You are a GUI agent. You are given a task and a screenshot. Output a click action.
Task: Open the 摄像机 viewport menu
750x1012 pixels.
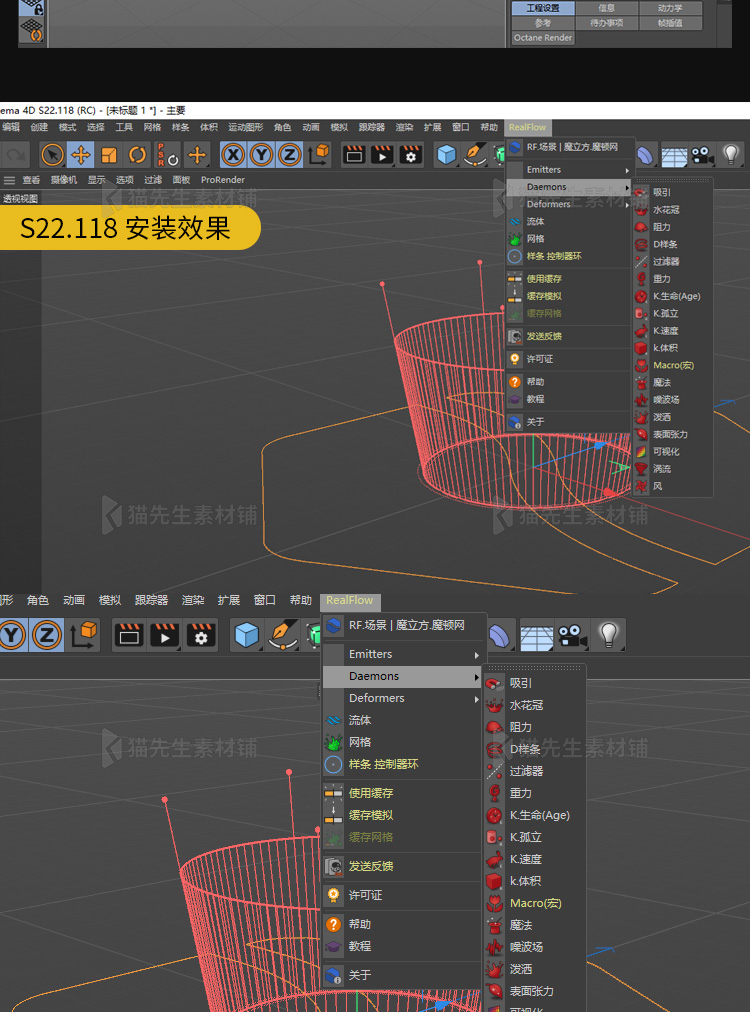(63, 180)
